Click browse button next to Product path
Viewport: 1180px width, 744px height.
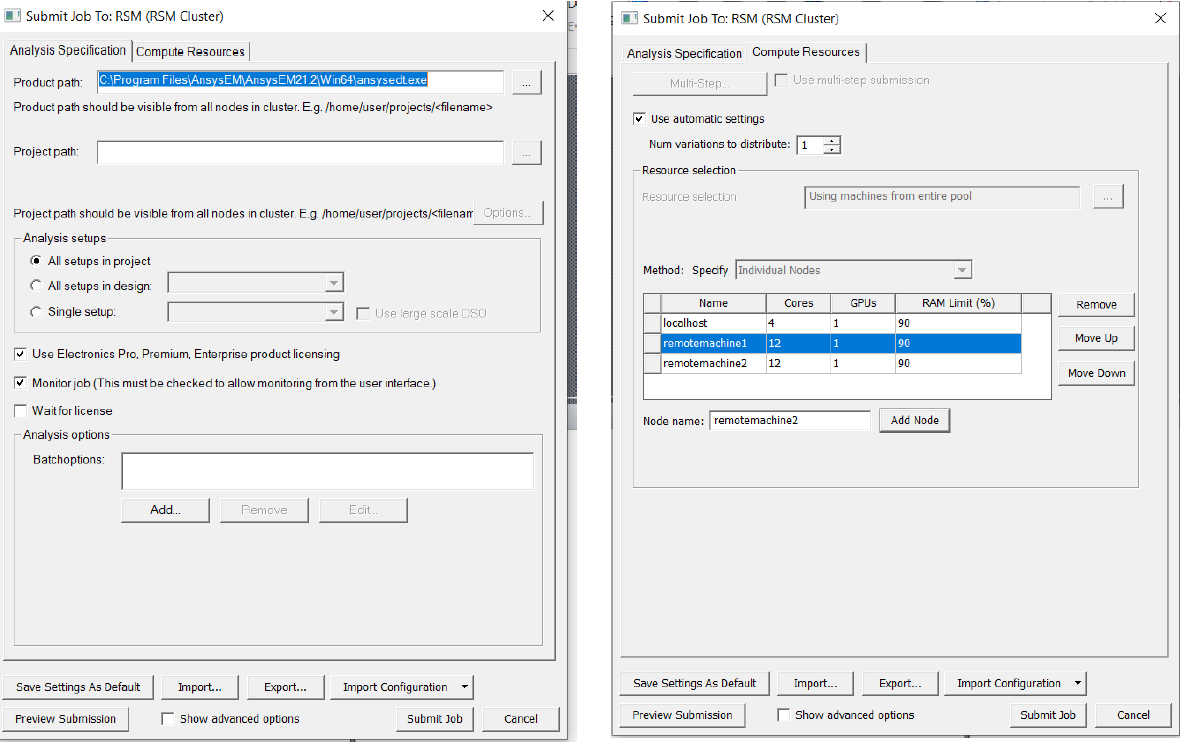(527, 83)
